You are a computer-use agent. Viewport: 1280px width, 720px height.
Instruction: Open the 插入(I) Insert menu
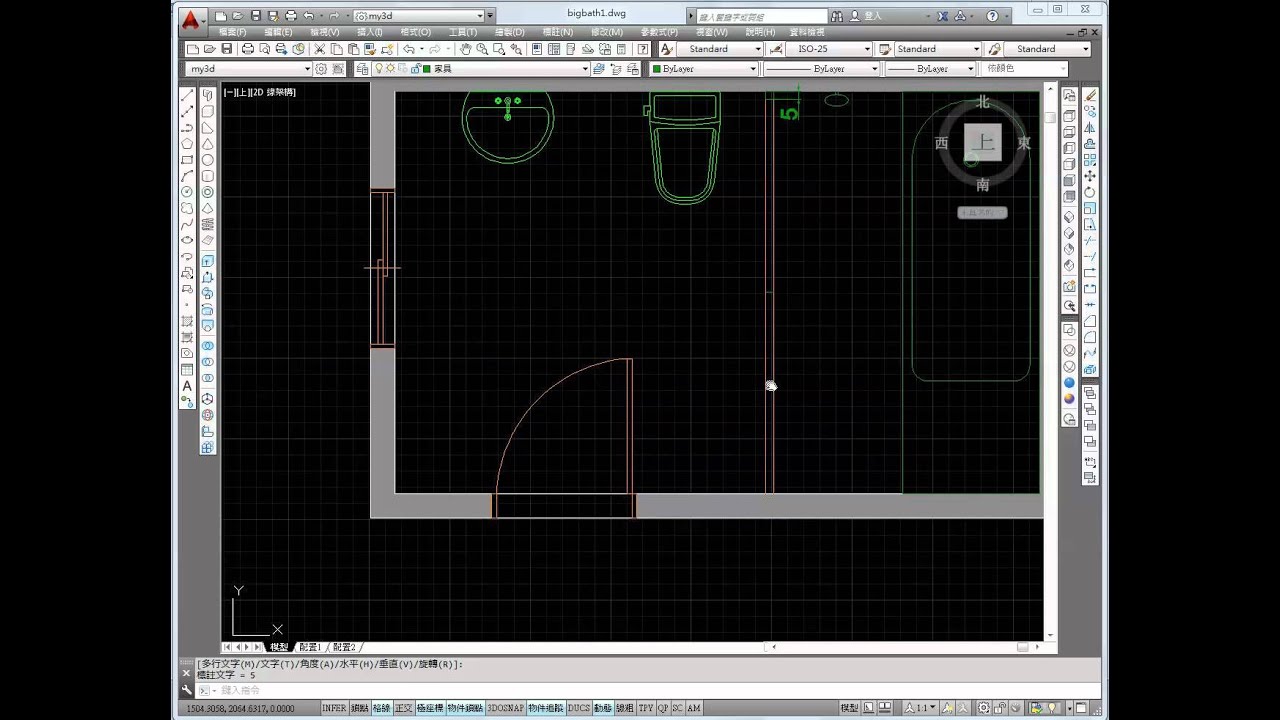pyautogui.click(x=370, y=32)
